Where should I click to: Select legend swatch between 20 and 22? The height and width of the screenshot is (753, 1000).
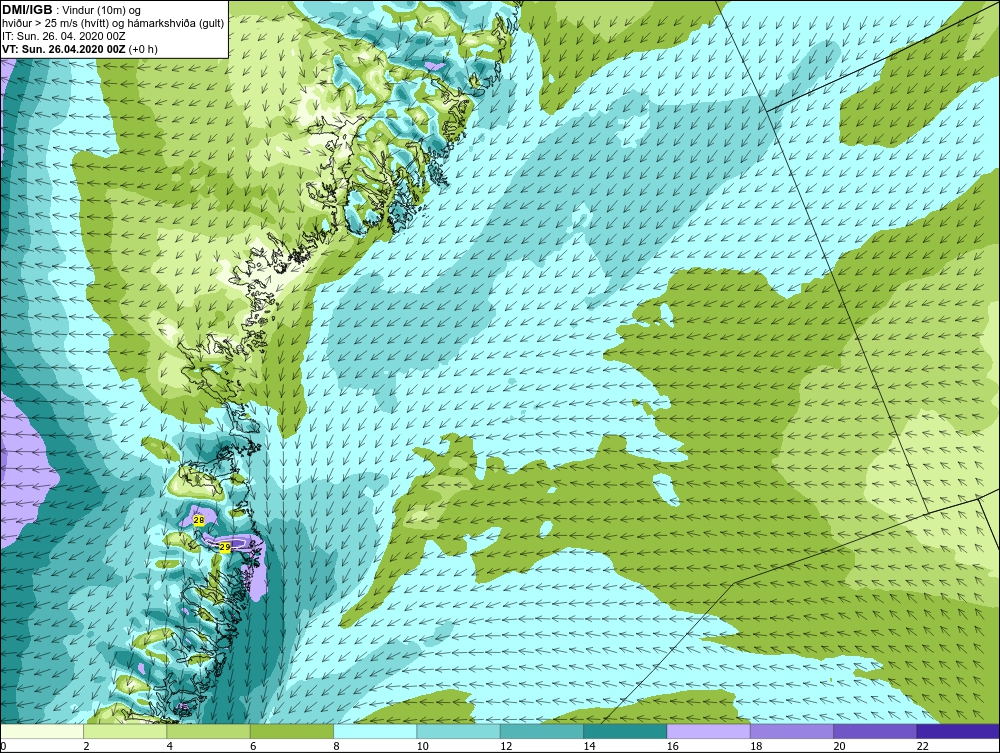[875, 731]
